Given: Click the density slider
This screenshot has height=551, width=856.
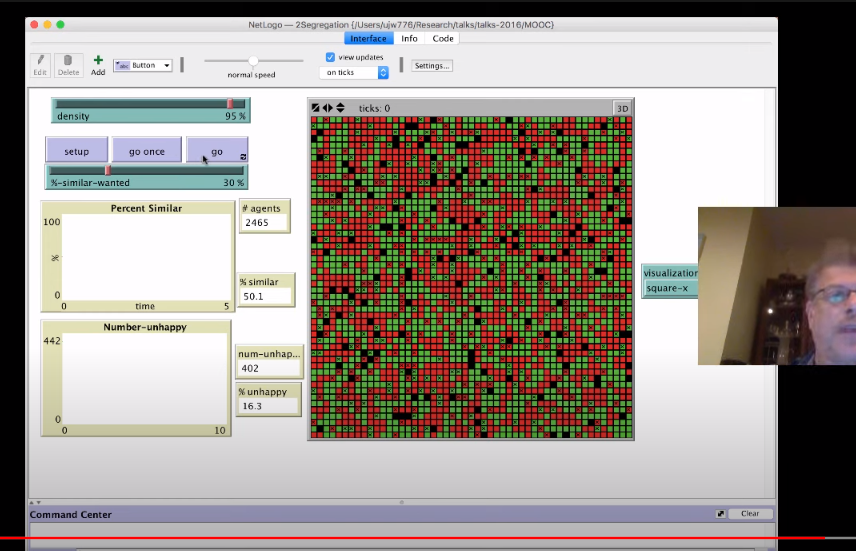Looking at the screenshot, I should pos(151,110).
